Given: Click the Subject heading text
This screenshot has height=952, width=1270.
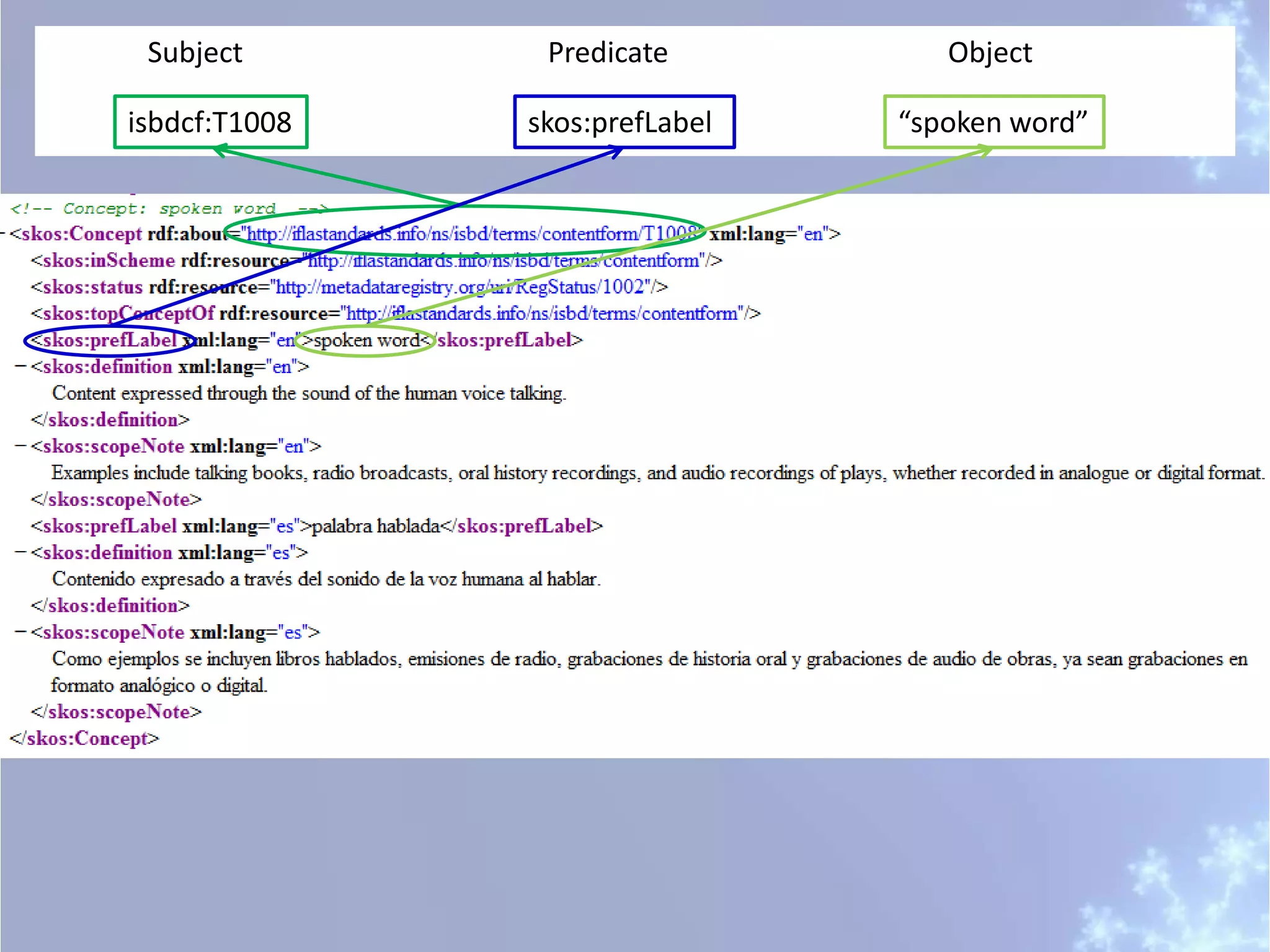Looking at the screenshot, I should click(x=195, y=53).
